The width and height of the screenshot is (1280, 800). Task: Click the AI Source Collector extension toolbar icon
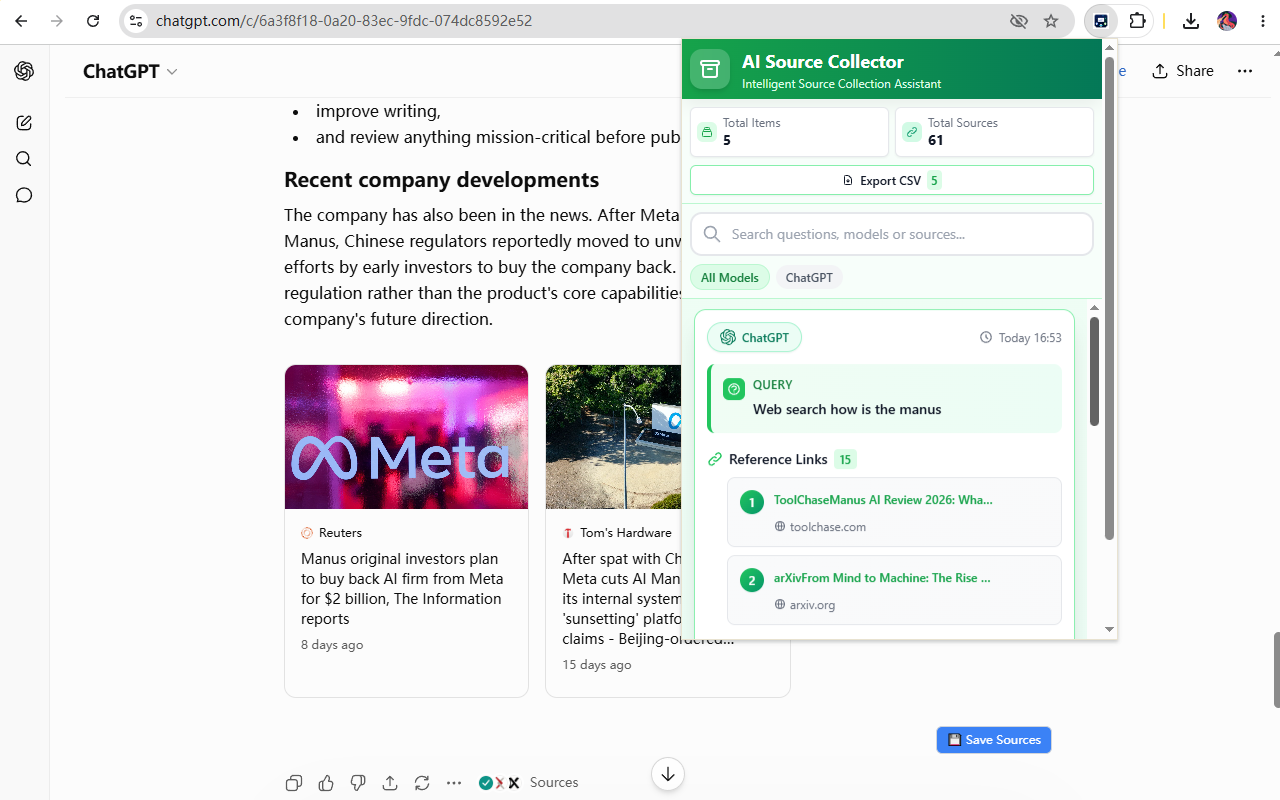(x=1101, y=21)
